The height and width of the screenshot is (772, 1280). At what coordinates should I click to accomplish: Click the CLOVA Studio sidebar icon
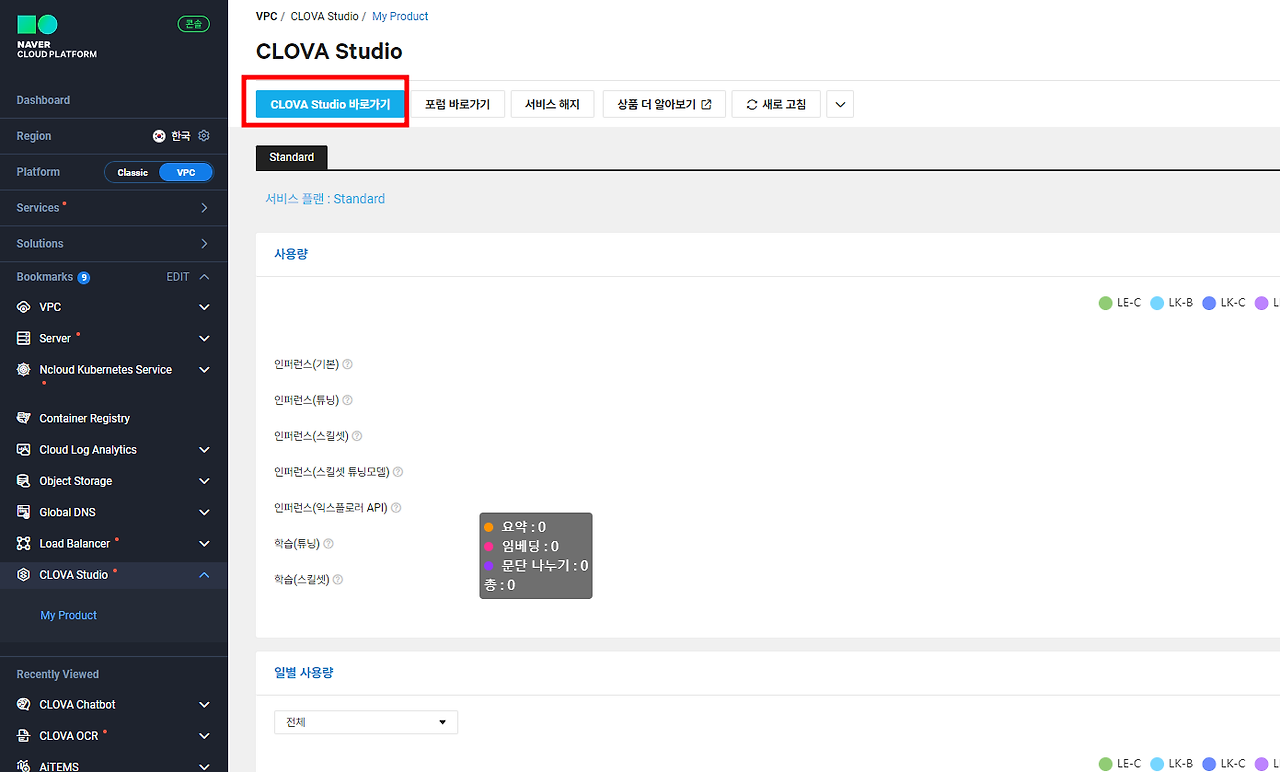[24, 575]
